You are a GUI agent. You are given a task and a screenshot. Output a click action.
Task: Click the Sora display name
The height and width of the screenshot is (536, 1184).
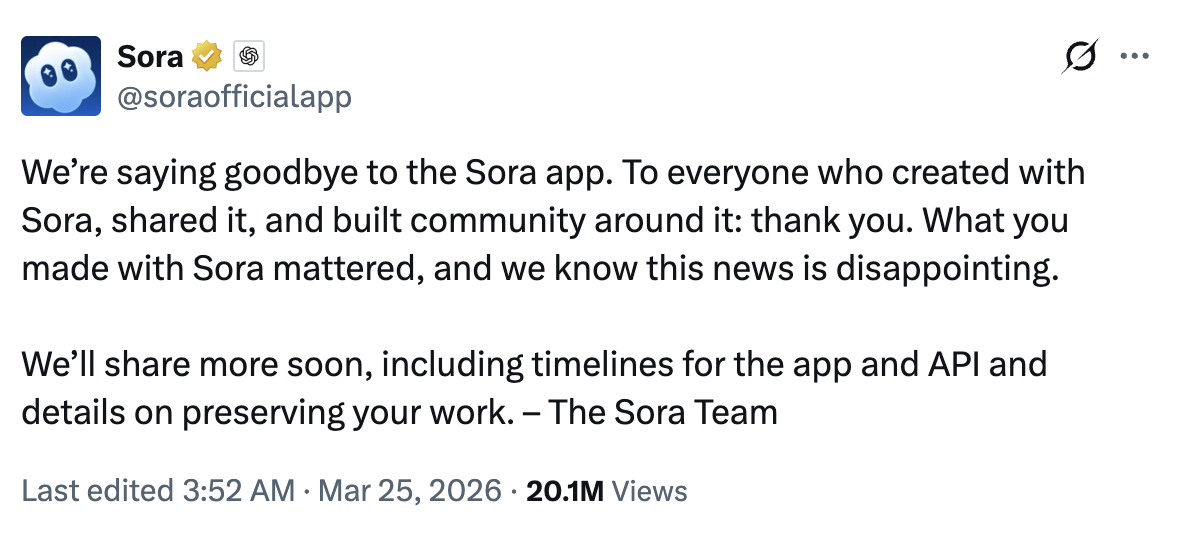(150, 57)
